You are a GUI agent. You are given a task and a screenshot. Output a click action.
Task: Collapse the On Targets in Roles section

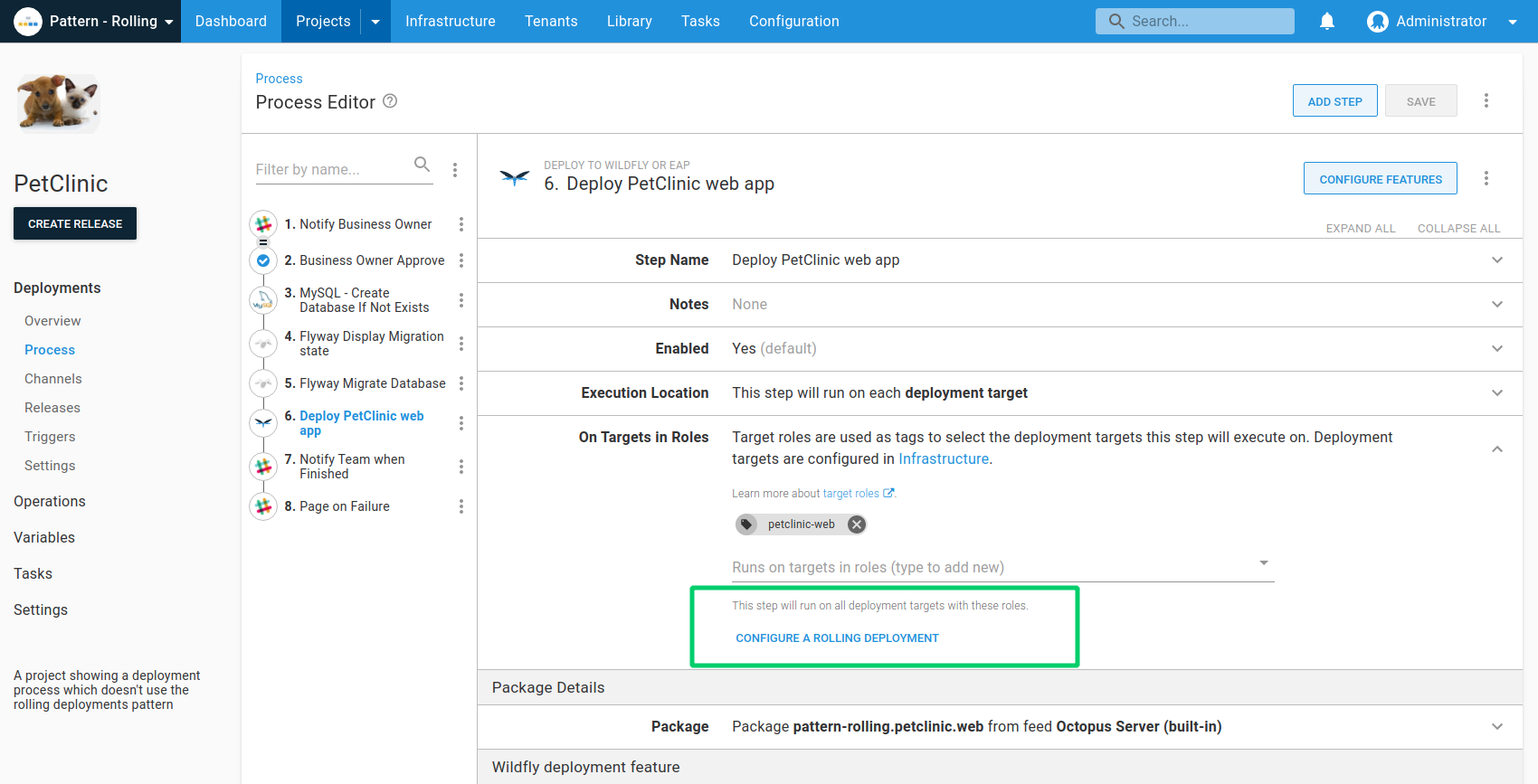click(x=1496, y=449)
